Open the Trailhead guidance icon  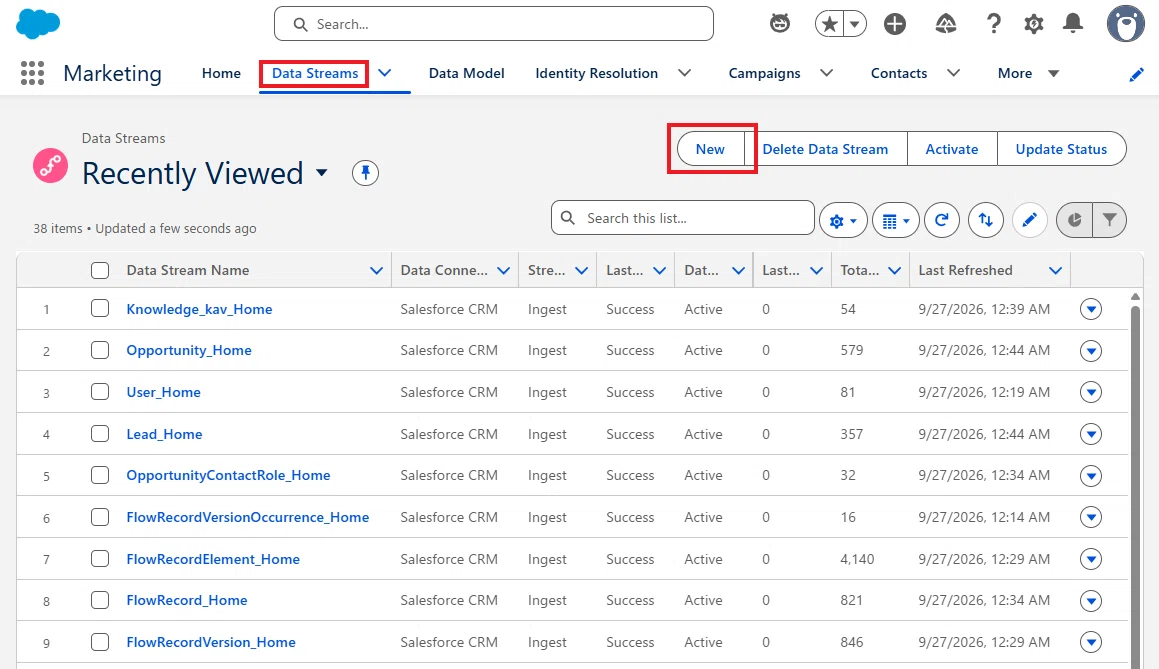click(945, 24)
